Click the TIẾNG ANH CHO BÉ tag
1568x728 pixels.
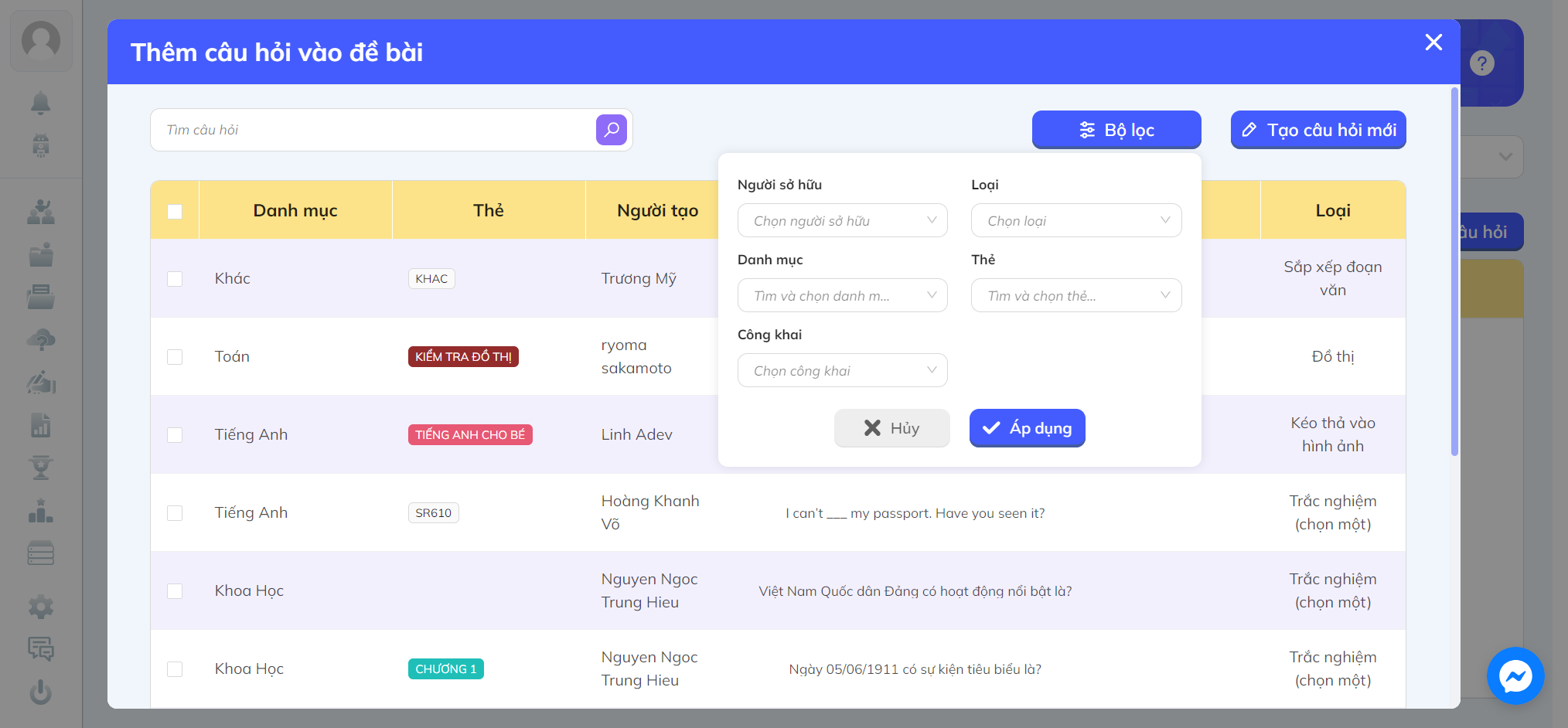[470, 435]
